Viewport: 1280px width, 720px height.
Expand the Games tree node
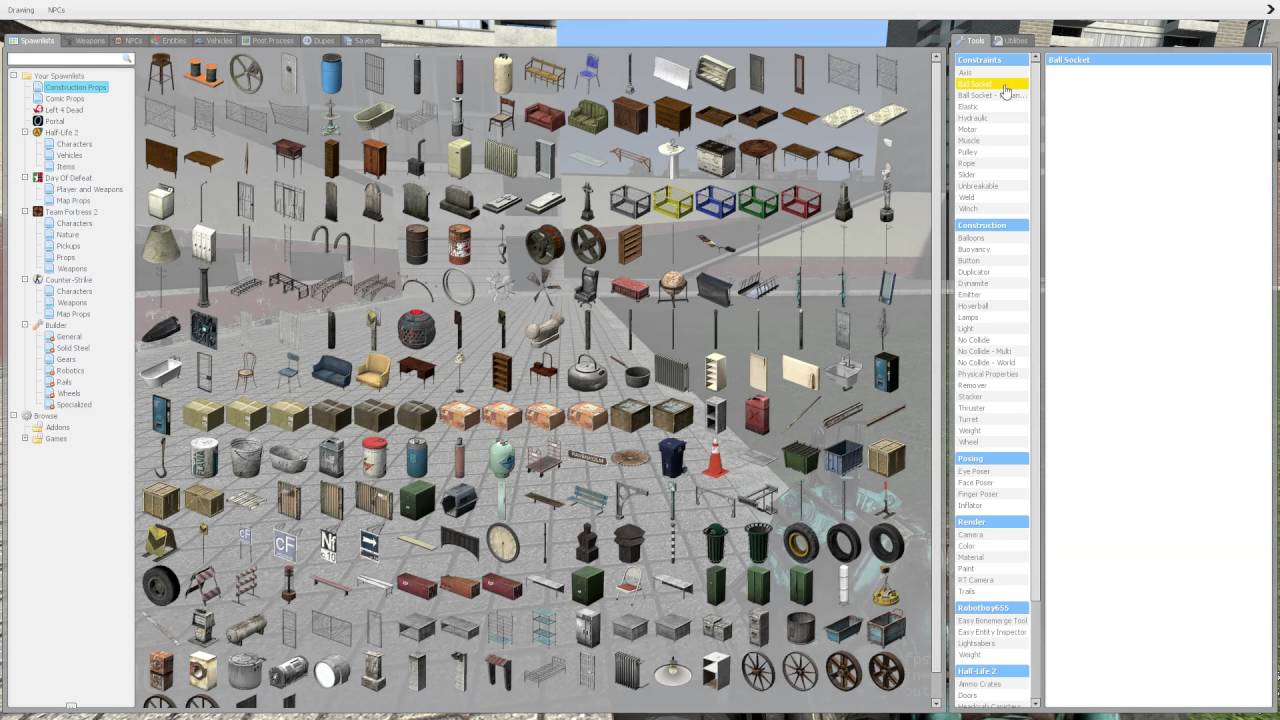(x=25, y=438)
